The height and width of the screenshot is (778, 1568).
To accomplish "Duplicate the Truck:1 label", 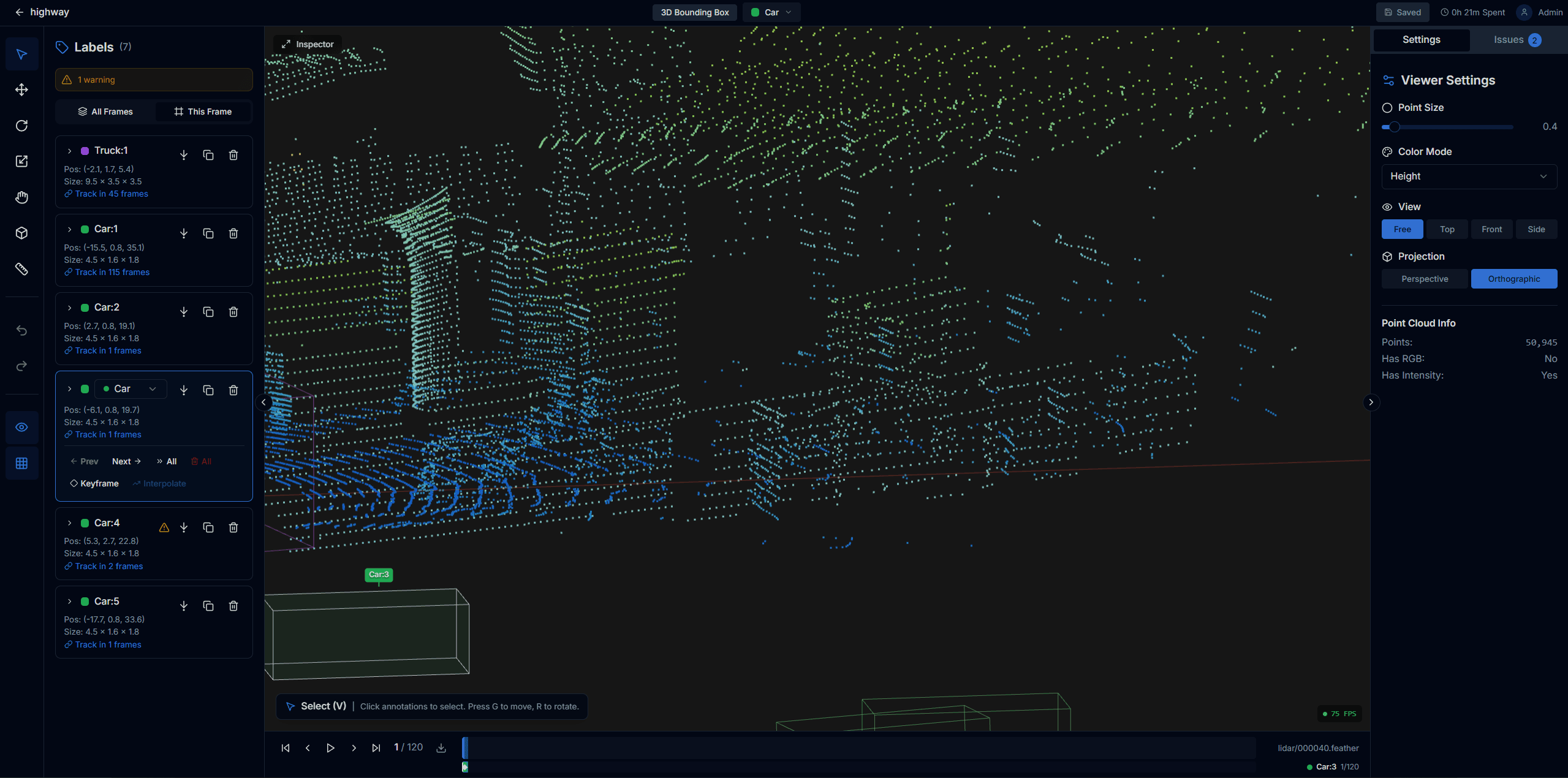I will [208, 155].
